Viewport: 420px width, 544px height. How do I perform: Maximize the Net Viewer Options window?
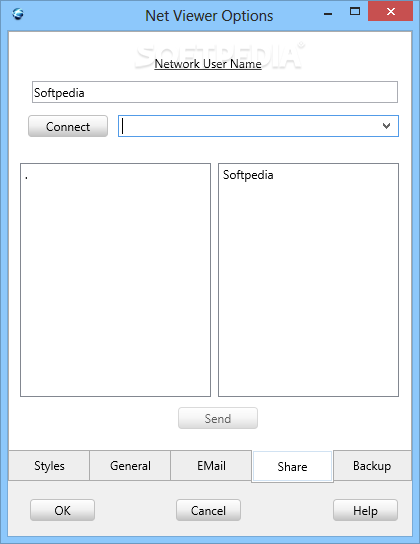(x=355, y=11)
